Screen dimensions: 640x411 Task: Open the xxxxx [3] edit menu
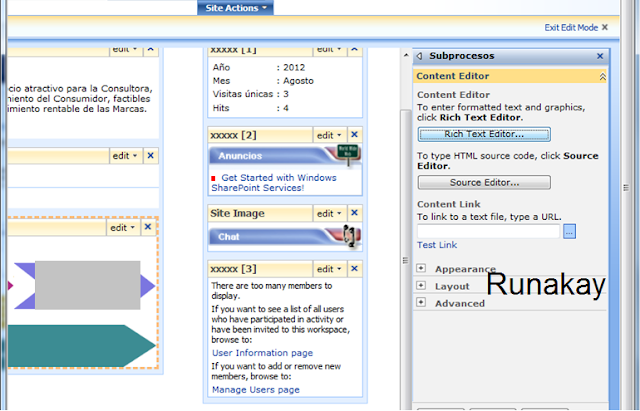329,269
